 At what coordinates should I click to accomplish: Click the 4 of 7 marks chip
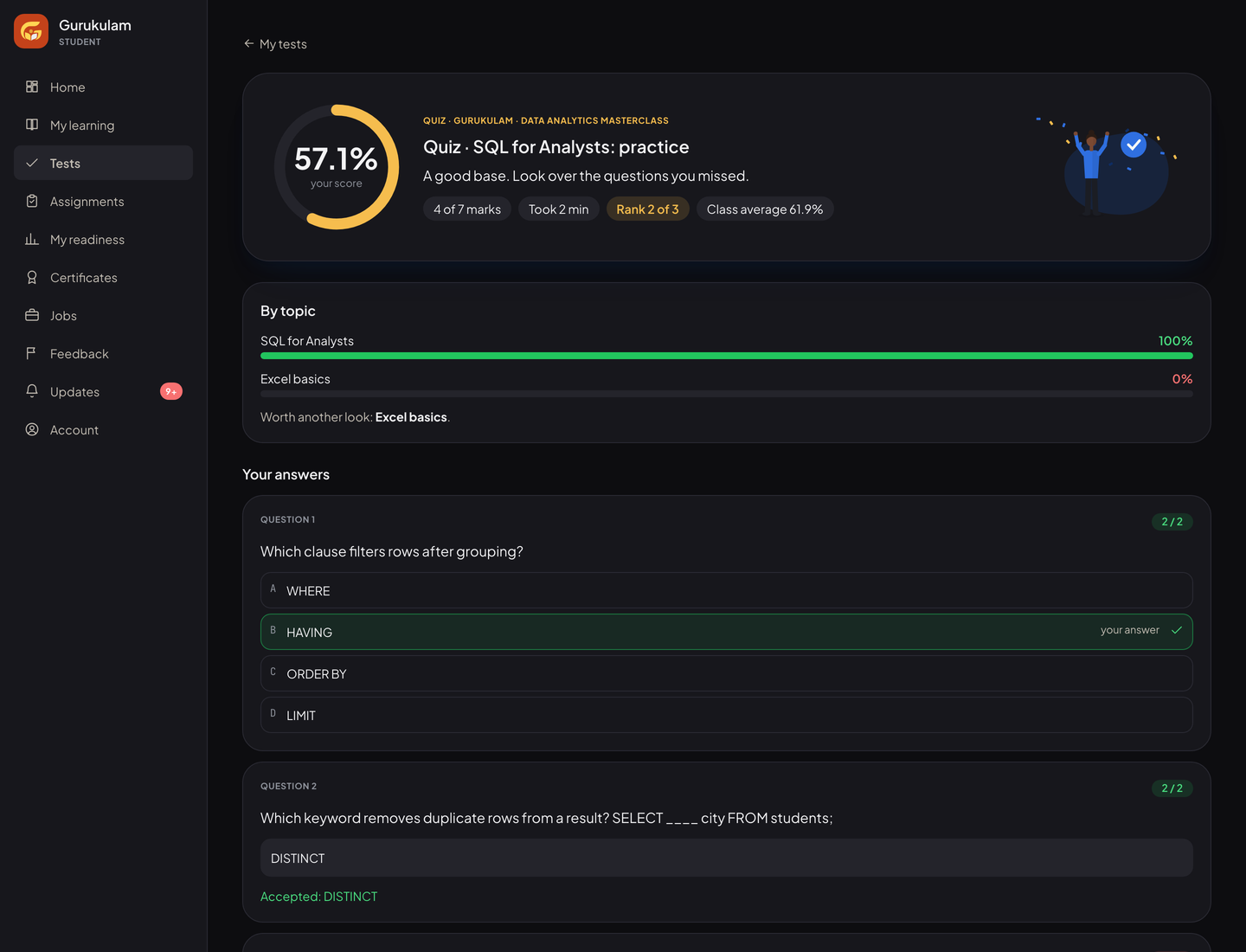467,209
